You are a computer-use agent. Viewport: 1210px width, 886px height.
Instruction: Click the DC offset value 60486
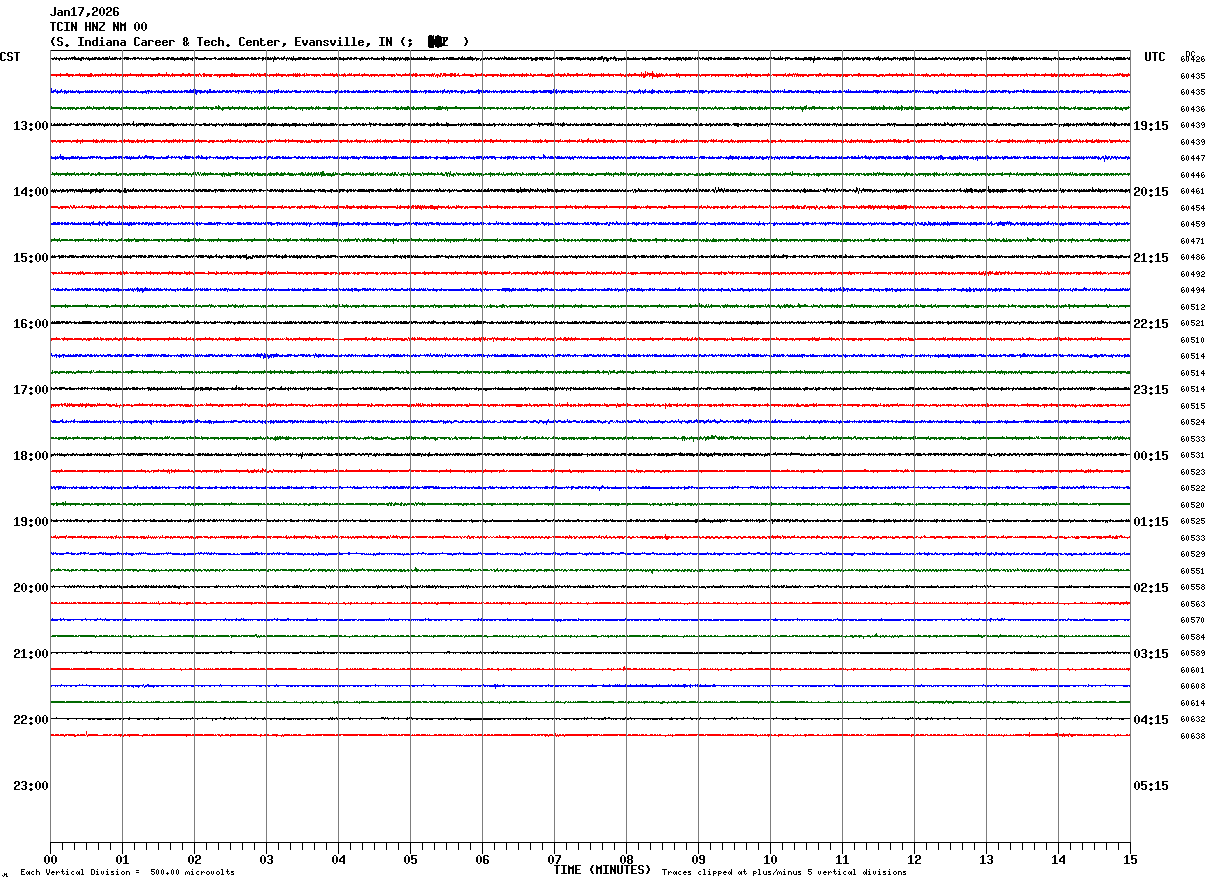(x=1192, y=258)
